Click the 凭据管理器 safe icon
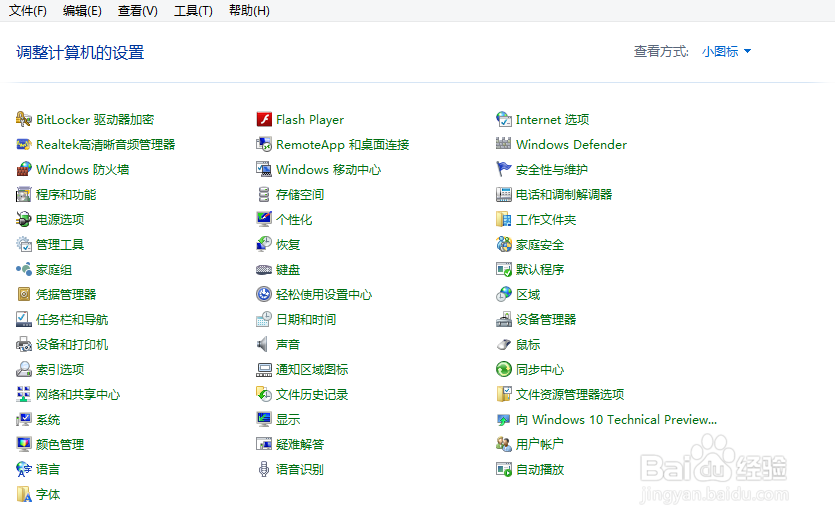 23,295
